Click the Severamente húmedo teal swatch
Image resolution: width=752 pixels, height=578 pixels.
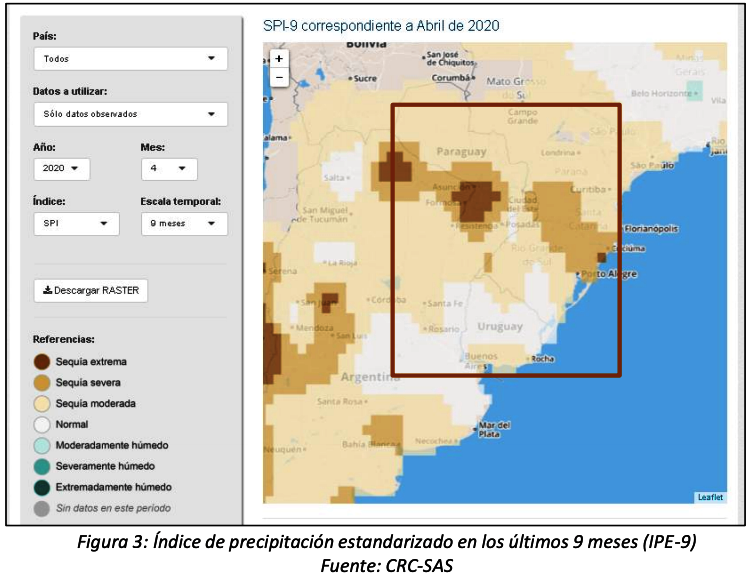(x=42, y=466)
